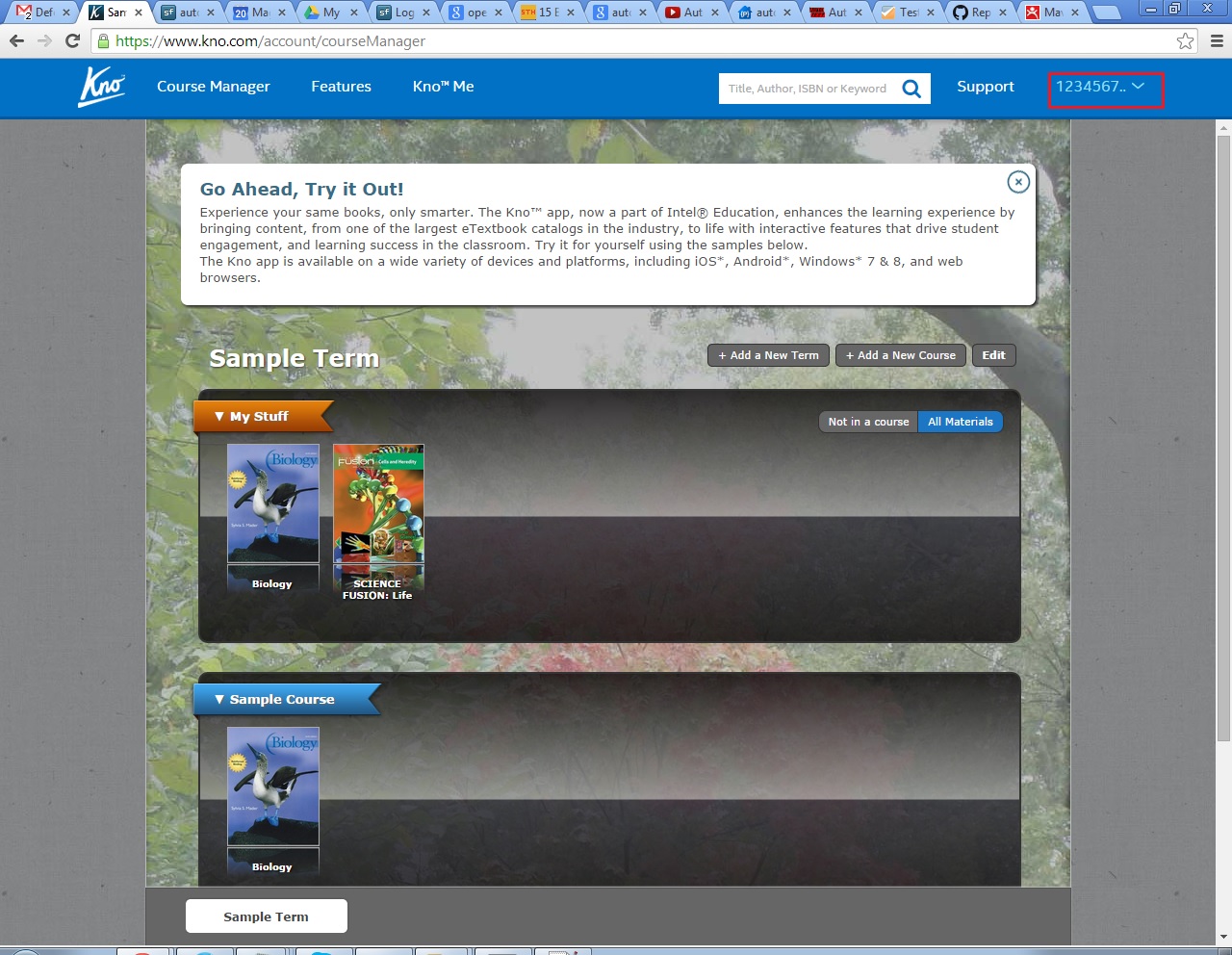The width and height of the screenshot is (1232, 955).
Task: Click the address bar URL
Action: pyautogui.click(x=270, y=41)
